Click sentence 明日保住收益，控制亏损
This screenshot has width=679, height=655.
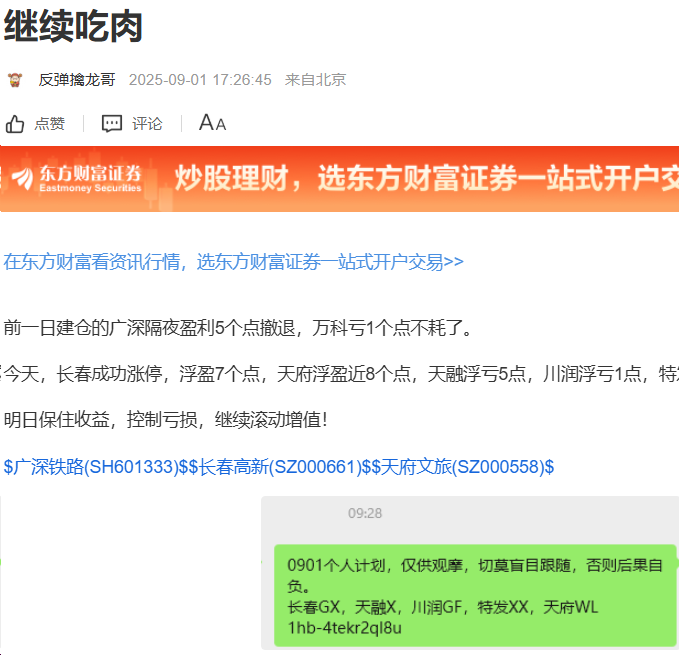click(165, 419)
